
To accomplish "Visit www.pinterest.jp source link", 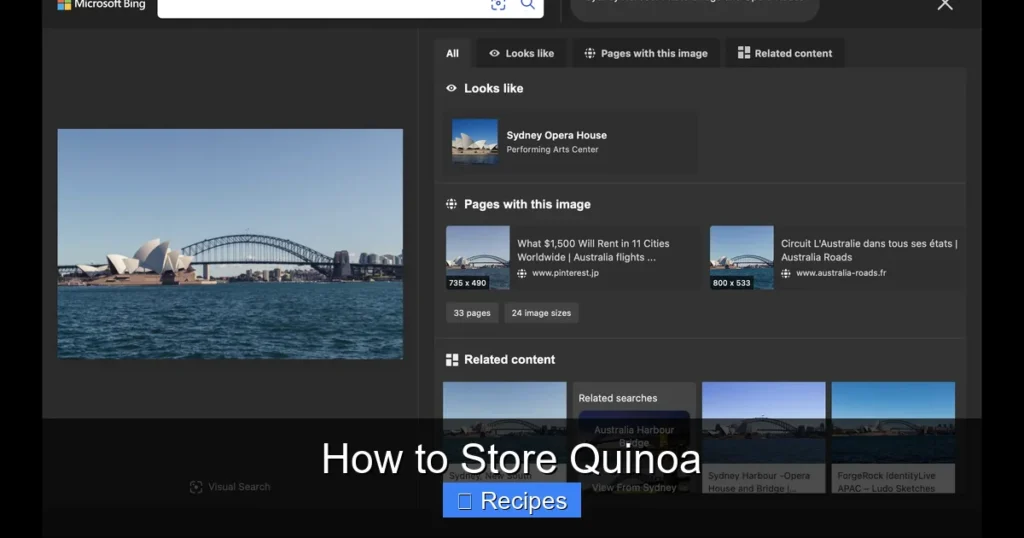I will pyautogui.click(x=565, y=273).
